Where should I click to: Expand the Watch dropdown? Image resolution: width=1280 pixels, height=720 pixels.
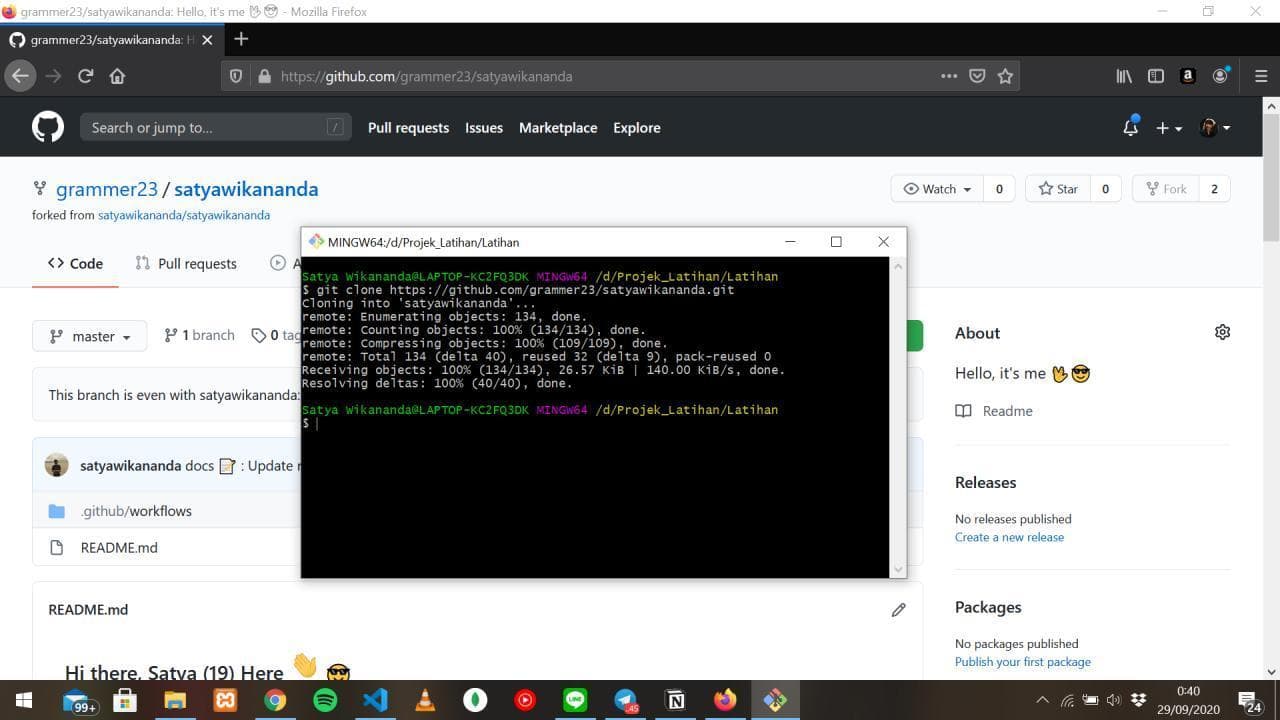(x=937, y=189)
